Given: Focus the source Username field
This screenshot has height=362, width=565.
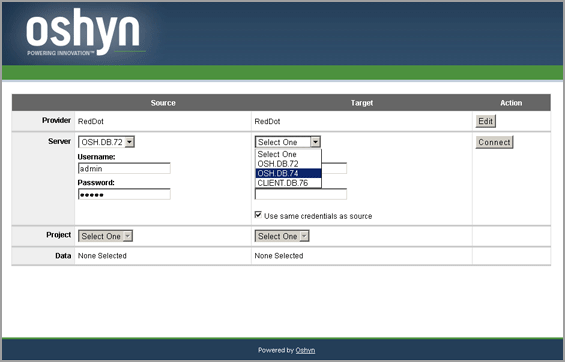Looking at the screenshot, I should click(x=124, y=168).
